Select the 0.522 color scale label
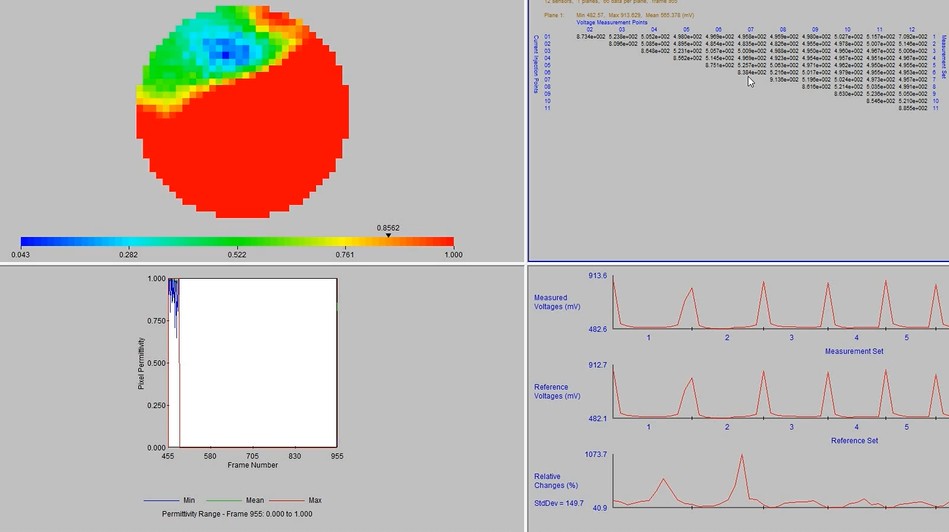 (237, 255)
